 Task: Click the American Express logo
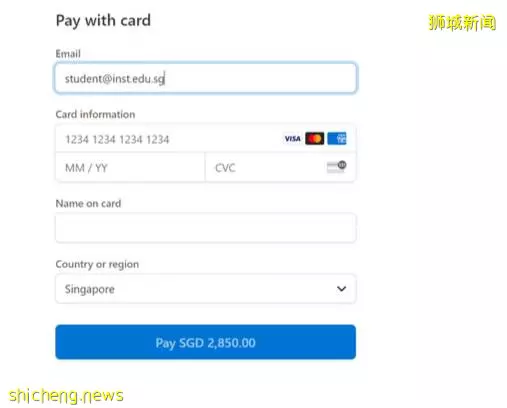point(337,139)
